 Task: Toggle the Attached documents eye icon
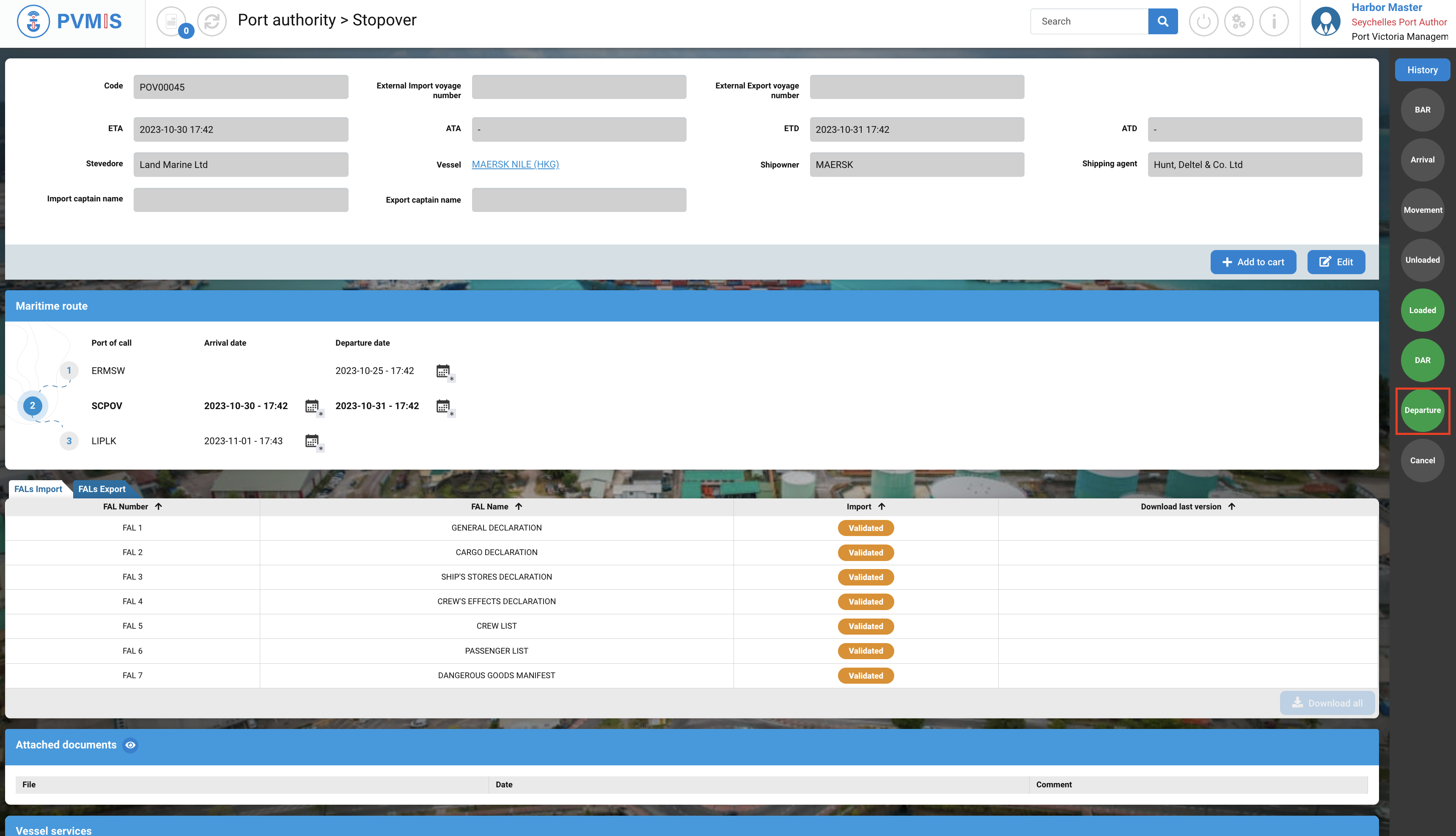pyautogui.click(x=130, y=745)
